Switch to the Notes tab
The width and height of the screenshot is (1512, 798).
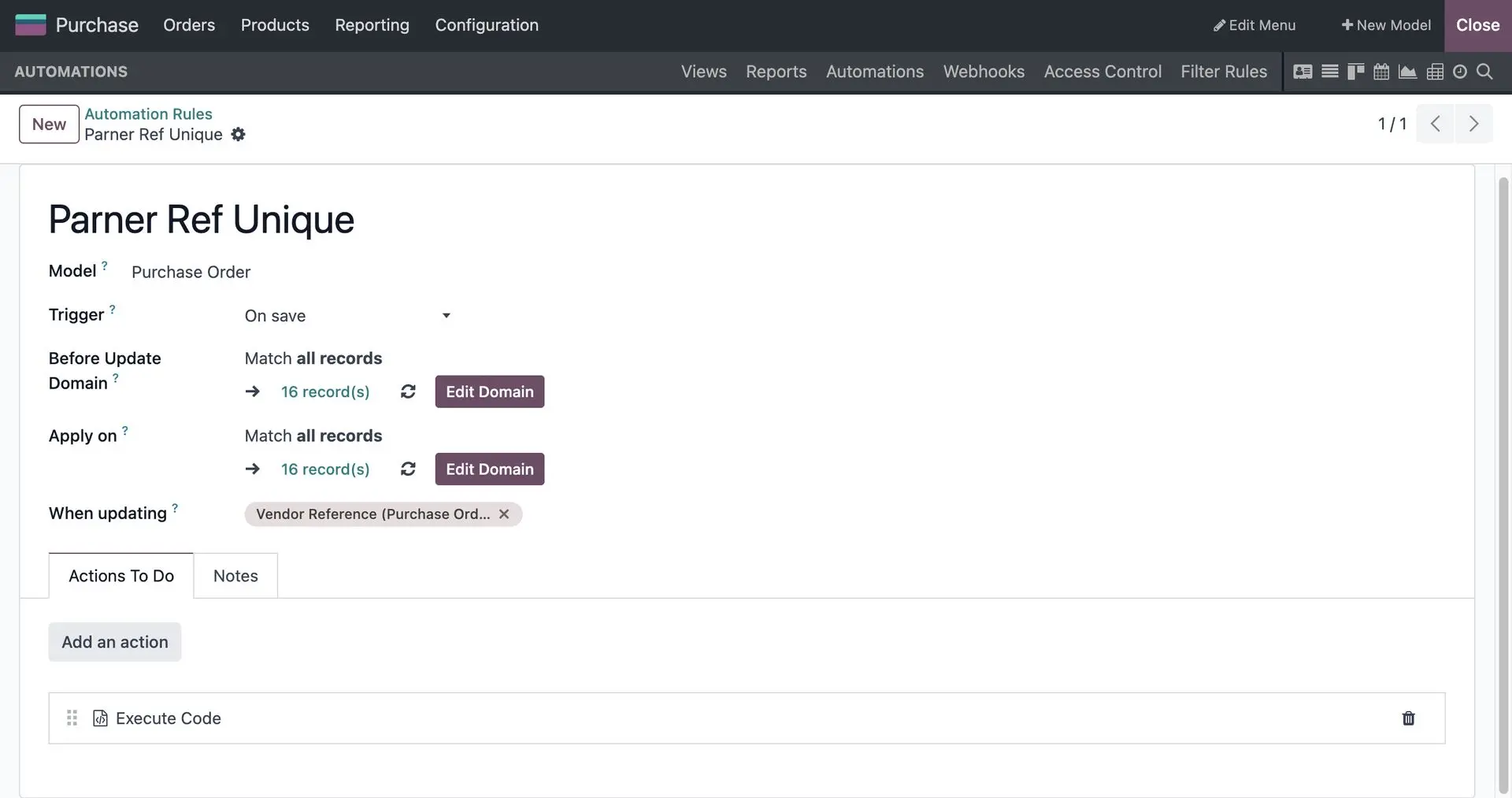click(235, 576)
